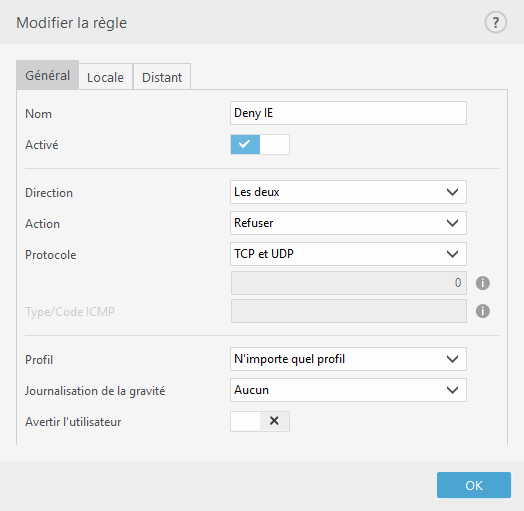This screenshot has width=524, height=511.
Task: Click the Nom field containing Deny IE
Action: coord(348,113)
